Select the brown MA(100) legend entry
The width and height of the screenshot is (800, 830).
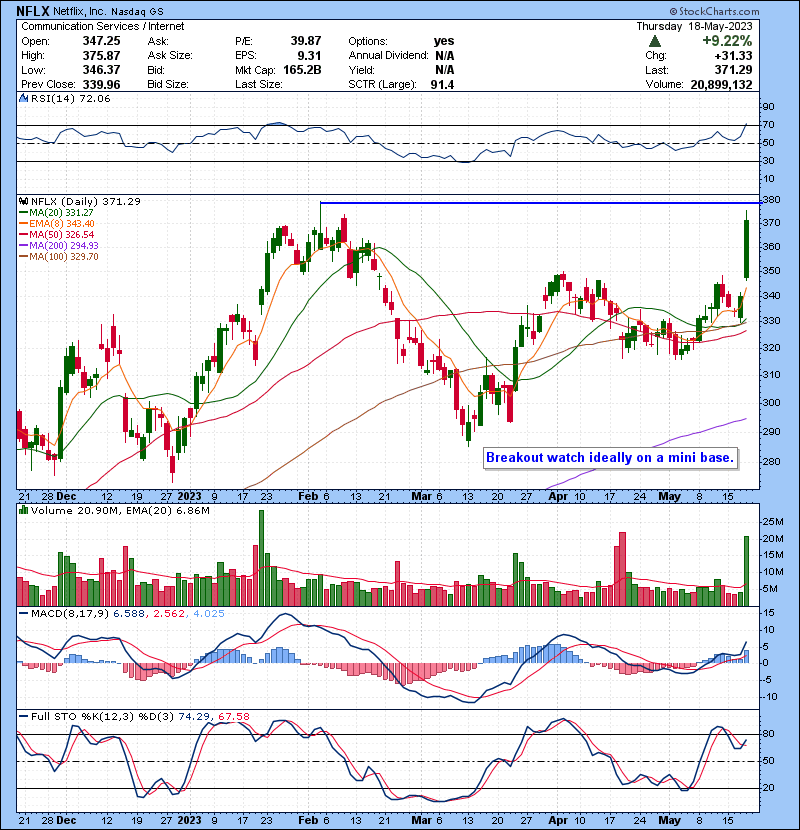click(60, 257)
